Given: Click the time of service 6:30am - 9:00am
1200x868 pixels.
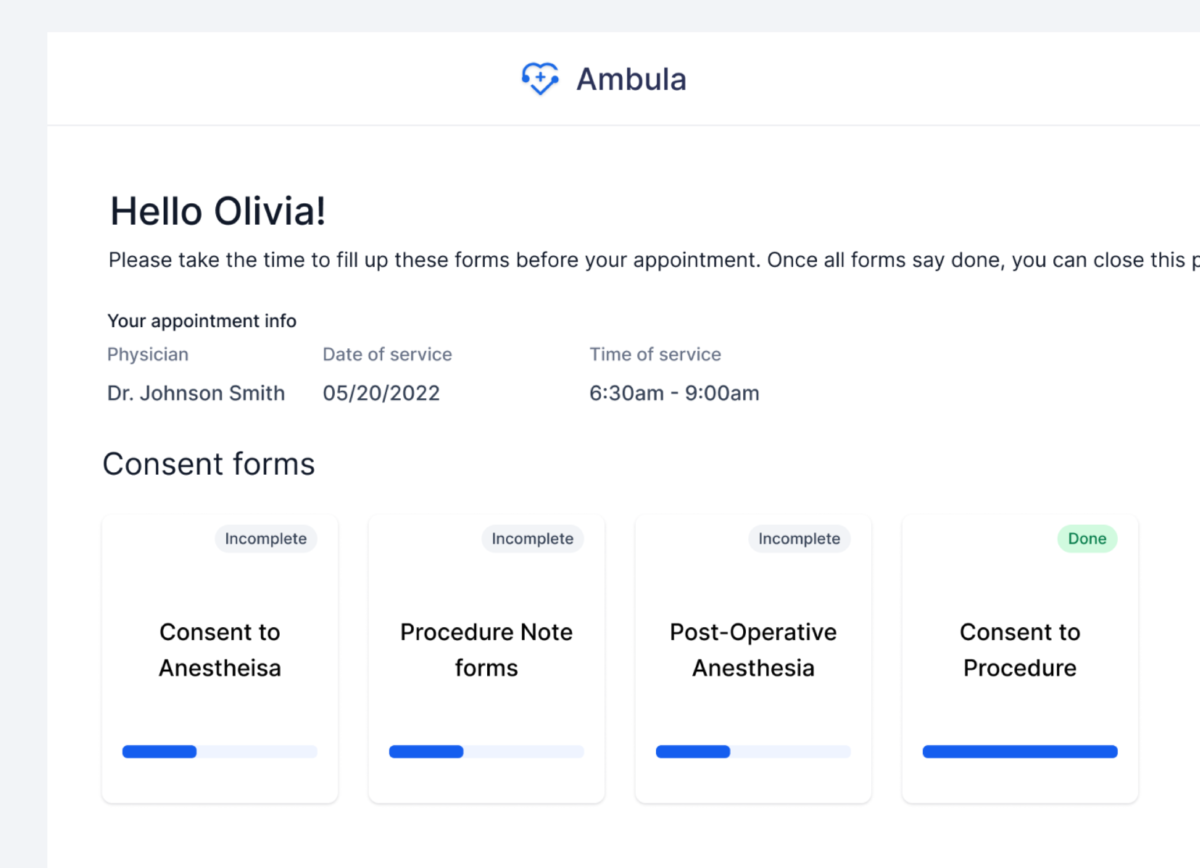Looking at the screenshot, I should tap(675, 393).
